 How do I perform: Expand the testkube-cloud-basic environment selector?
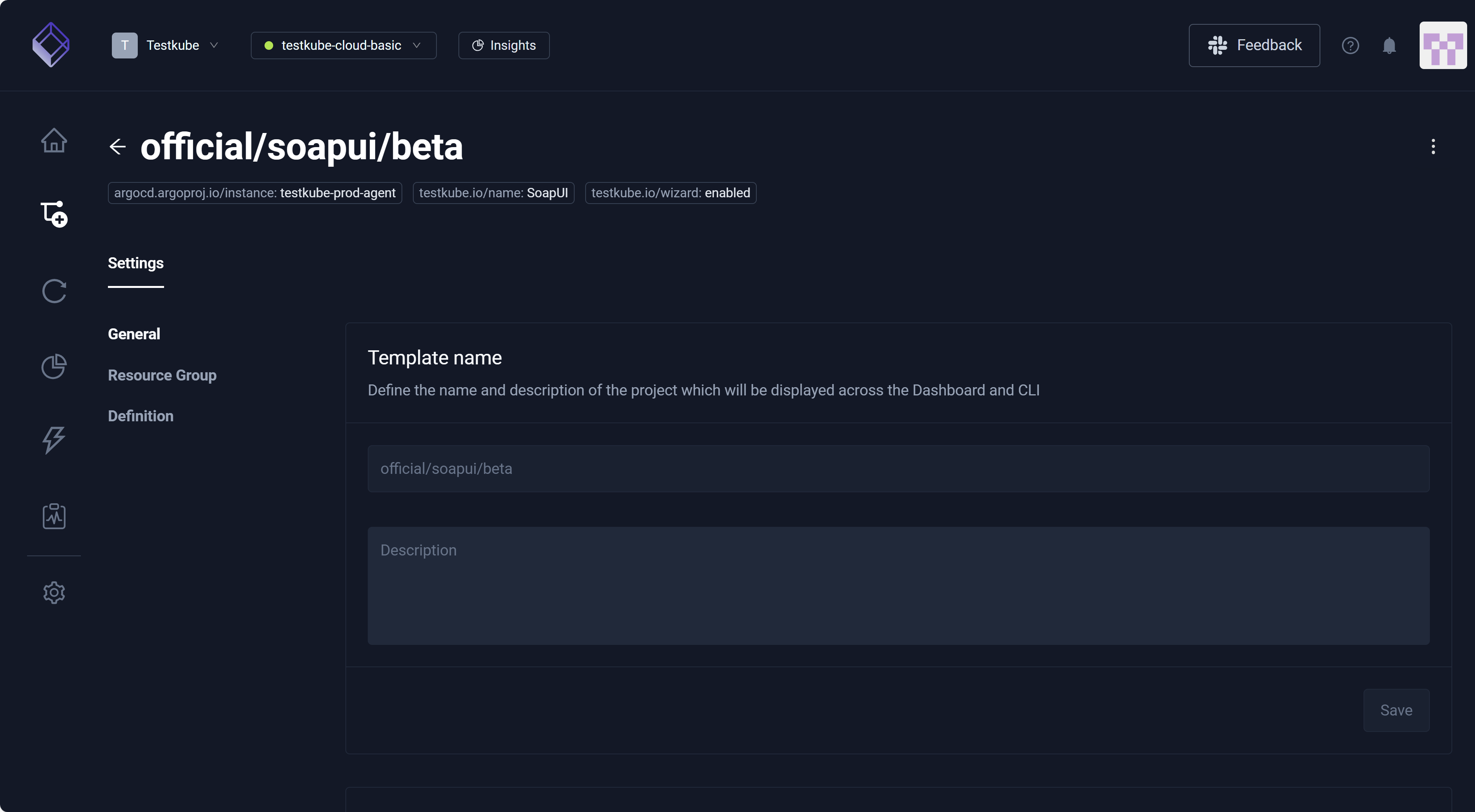coord(343,45)
